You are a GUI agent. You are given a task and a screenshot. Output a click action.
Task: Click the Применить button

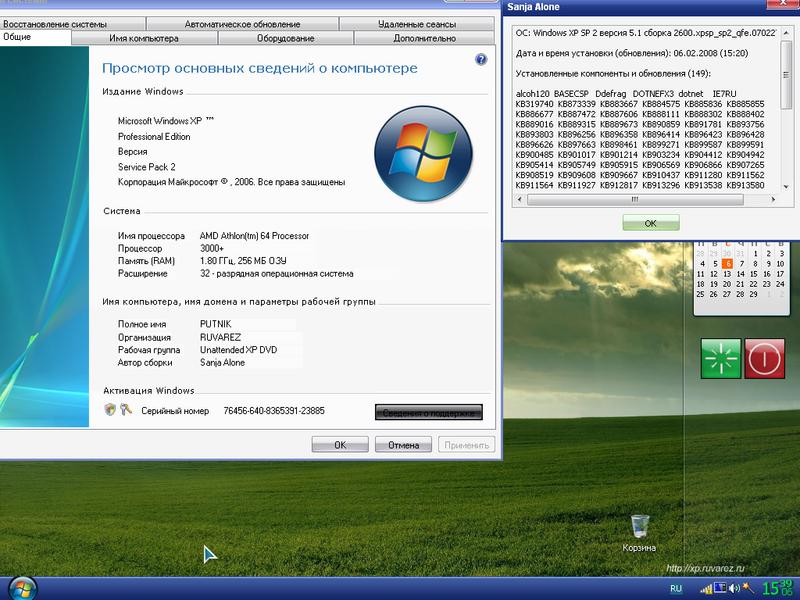tap(466, 445)
